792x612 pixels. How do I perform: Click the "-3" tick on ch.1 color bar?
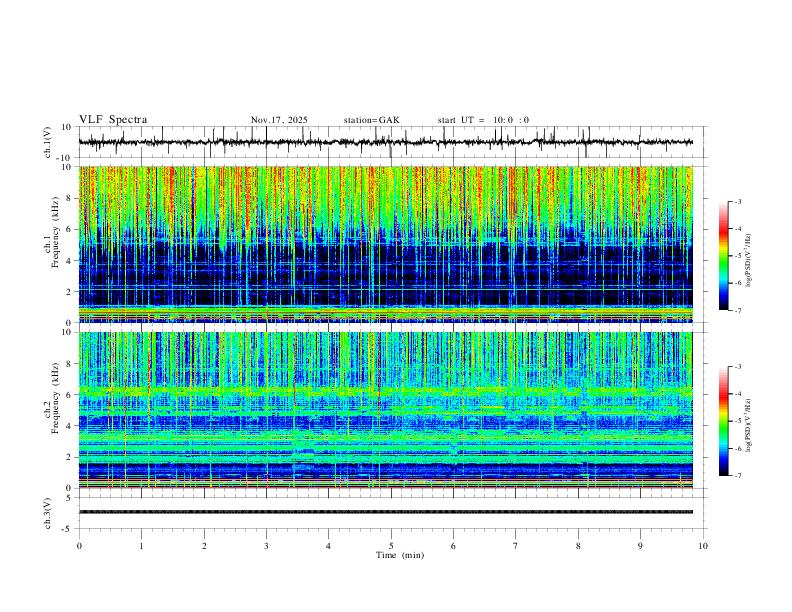click(x=737, y=201)
